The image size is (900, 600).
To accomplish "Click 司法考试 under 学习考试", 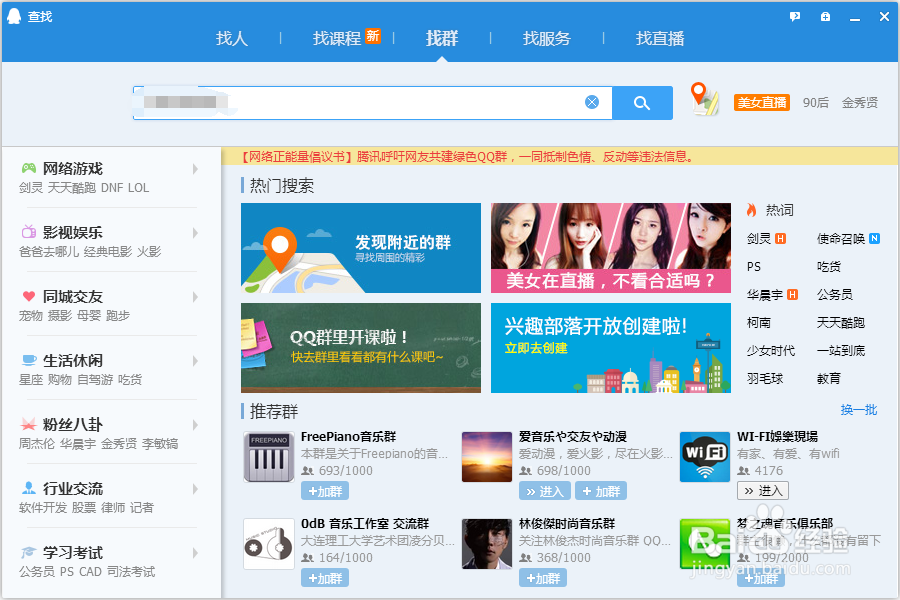I will pyautogui.click(x=131, y=572).
